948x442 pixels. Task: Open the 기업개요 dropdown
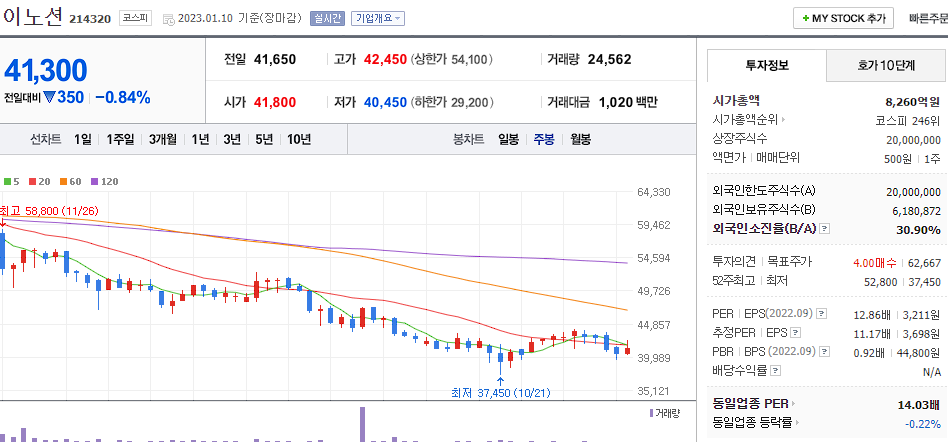[x=378, y=19]
